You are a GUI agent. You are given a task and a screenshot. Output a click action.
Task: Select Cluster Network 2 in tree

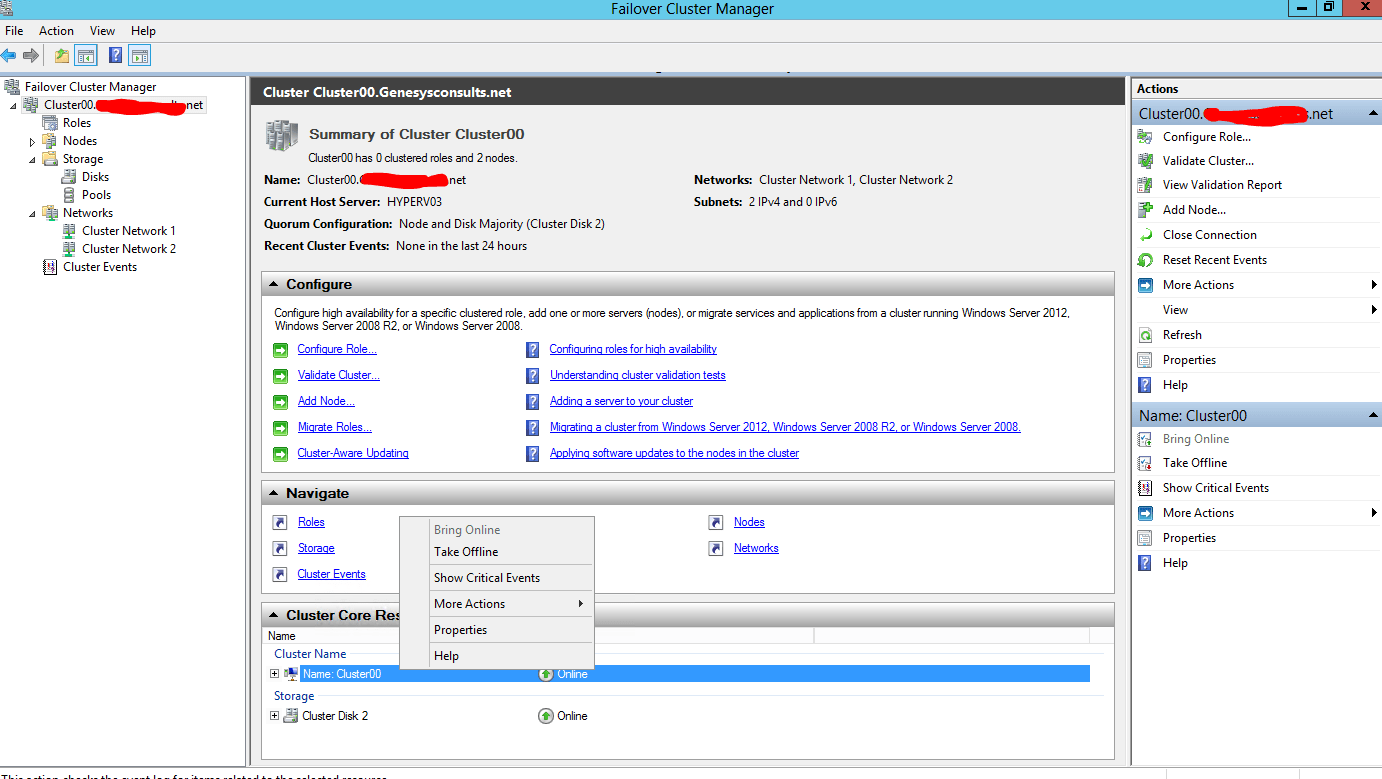click(x=129, y=249)
